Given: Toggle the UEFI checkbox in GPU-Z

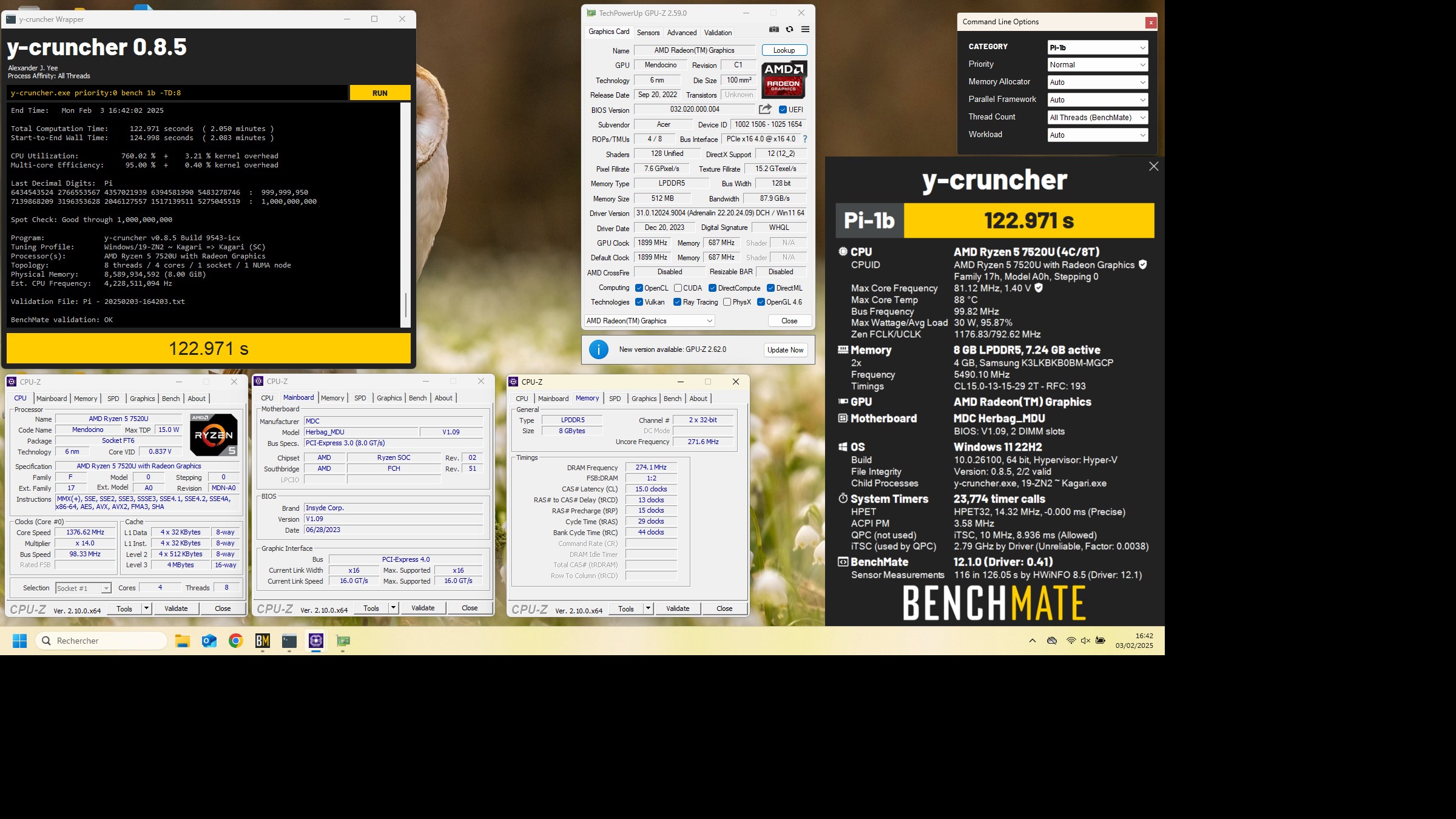Looking at the screenshot, I should pyautogui.click(x=783, y=110).
